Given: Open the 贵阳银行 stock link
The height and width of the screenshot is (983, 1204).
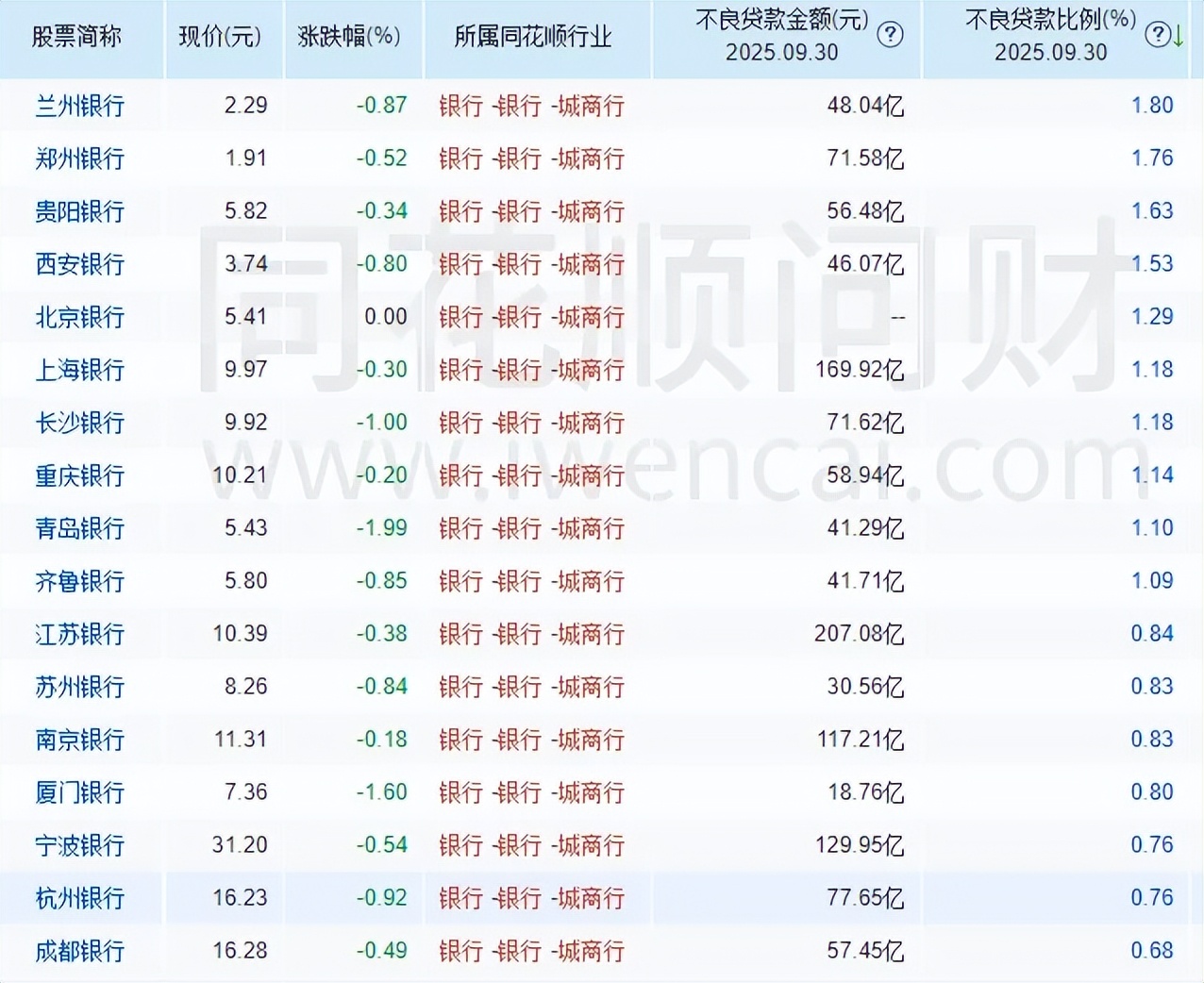Looking at the screenshot, I should point(80,211).
